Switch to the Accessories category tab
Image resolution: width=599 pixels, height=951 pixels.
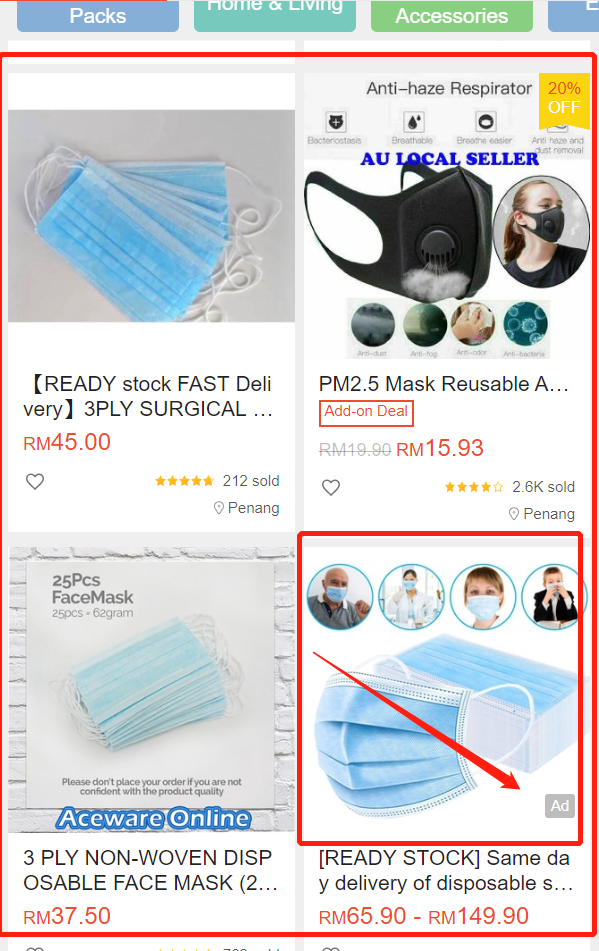click(452, 16)
